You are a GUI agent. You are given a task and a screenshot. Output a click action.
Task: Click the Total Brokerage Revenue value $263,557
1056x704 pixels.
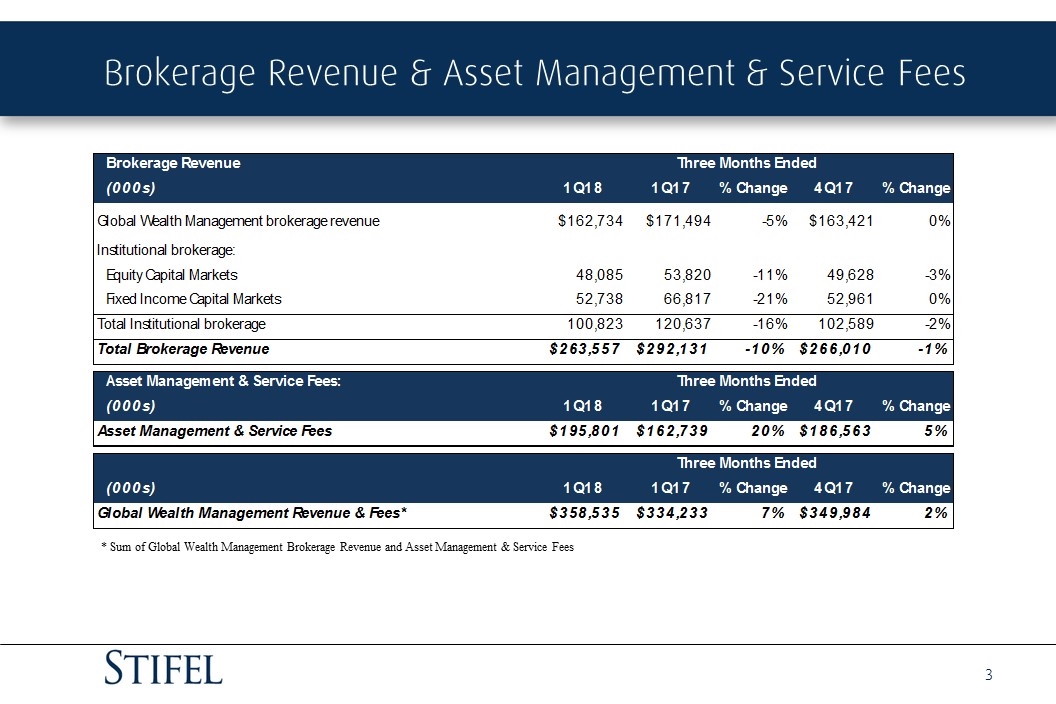(587, 349)
